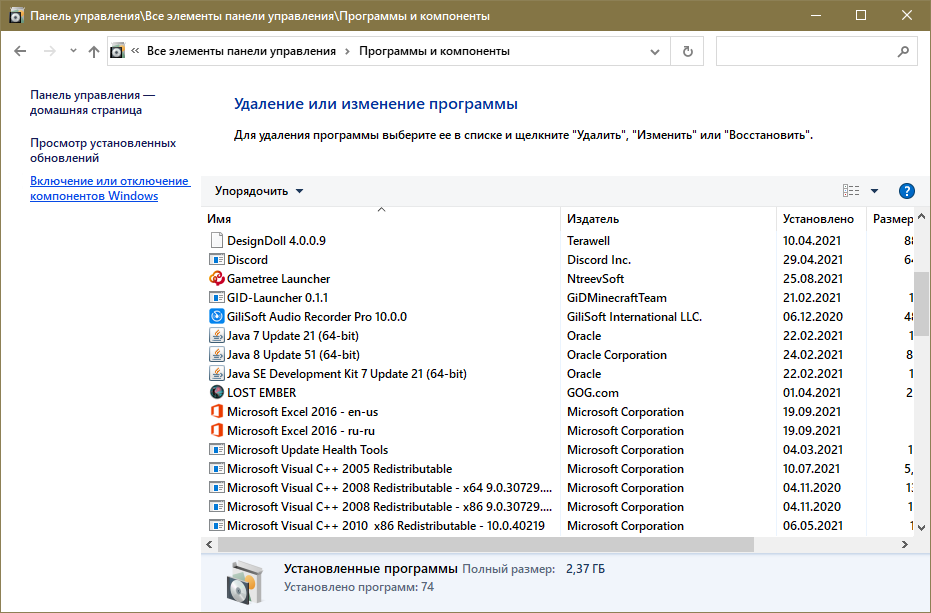Sort the list by Установлено column
This screenshot has width=931, height=613.
click(x=818, y=219)
